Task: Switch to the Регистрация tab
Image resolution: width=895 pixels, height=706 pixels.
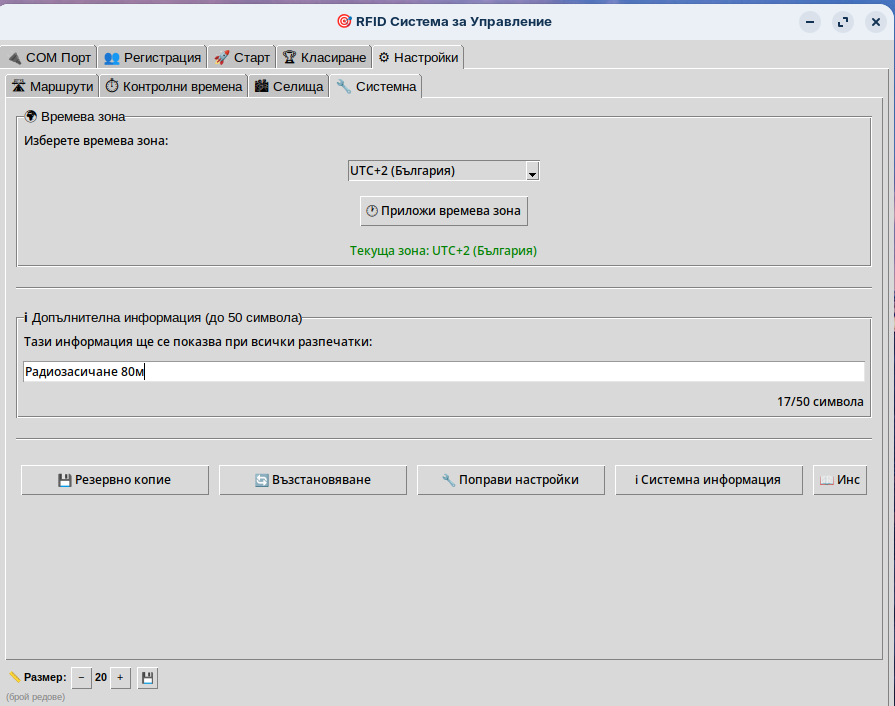Action: point(153,58)
